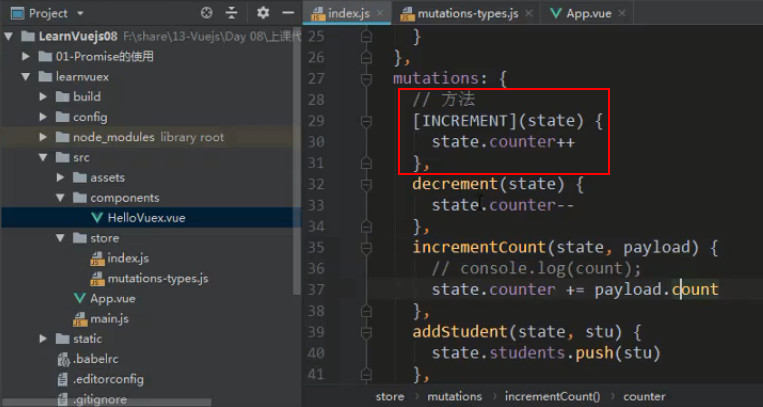Collapse the LearnVuejs08 root folder
This screenshot has height=407, width=763.
point(10,37)
